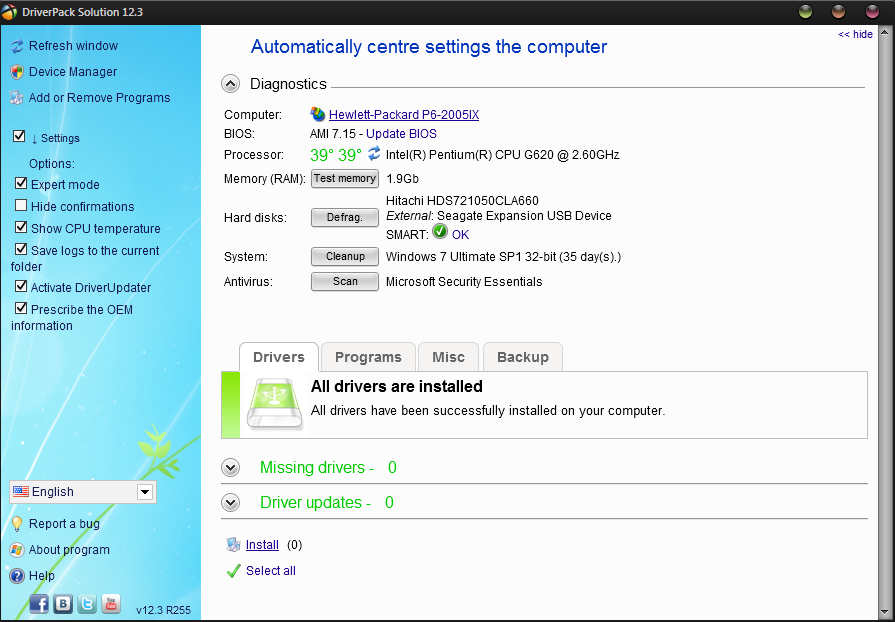Open the VK social icon
This screenshot has width=895, height=622.
tap(63, 604)
